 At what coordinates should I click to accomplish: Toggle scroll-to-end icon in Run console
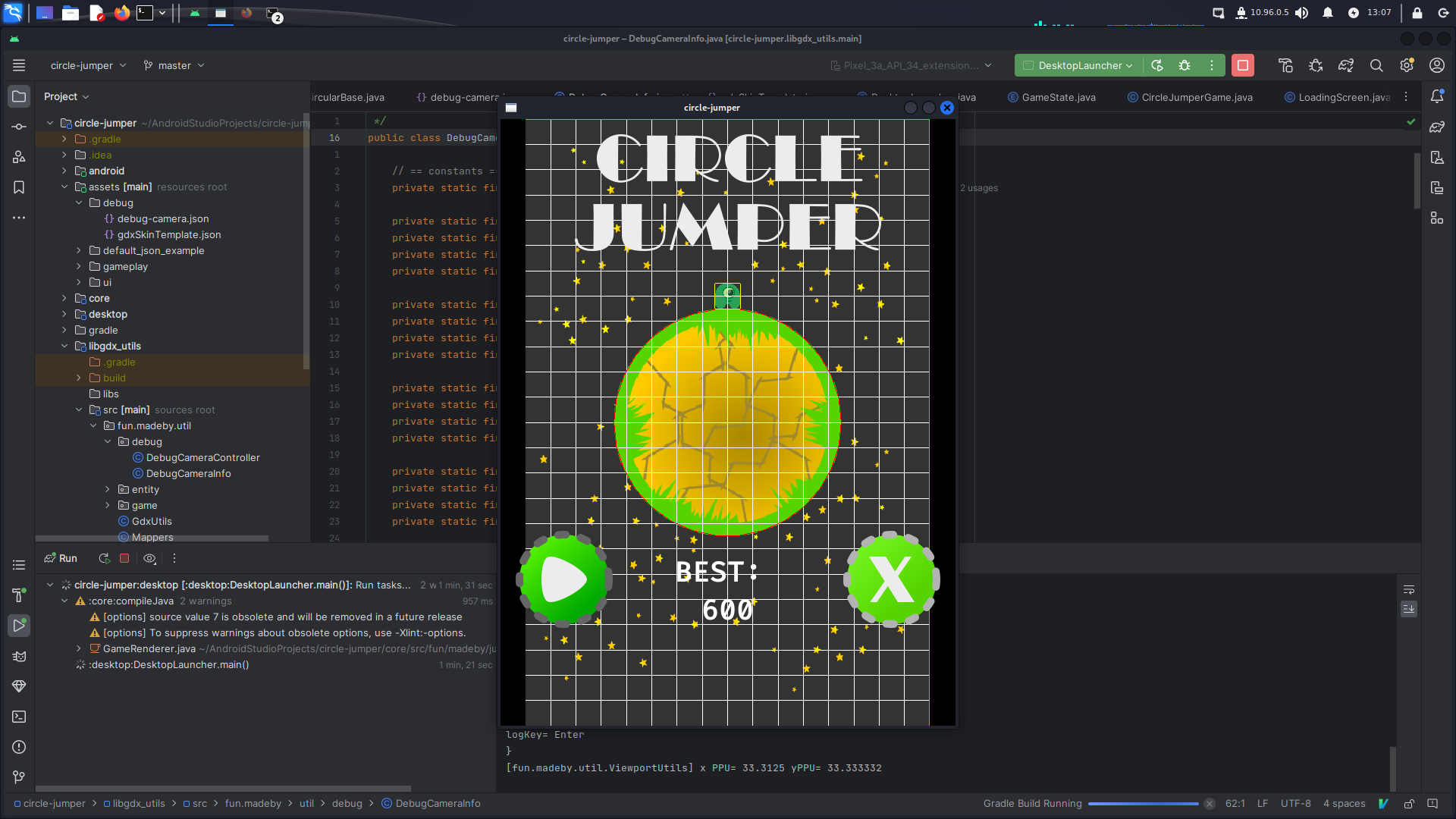(x=1409, y=609)
